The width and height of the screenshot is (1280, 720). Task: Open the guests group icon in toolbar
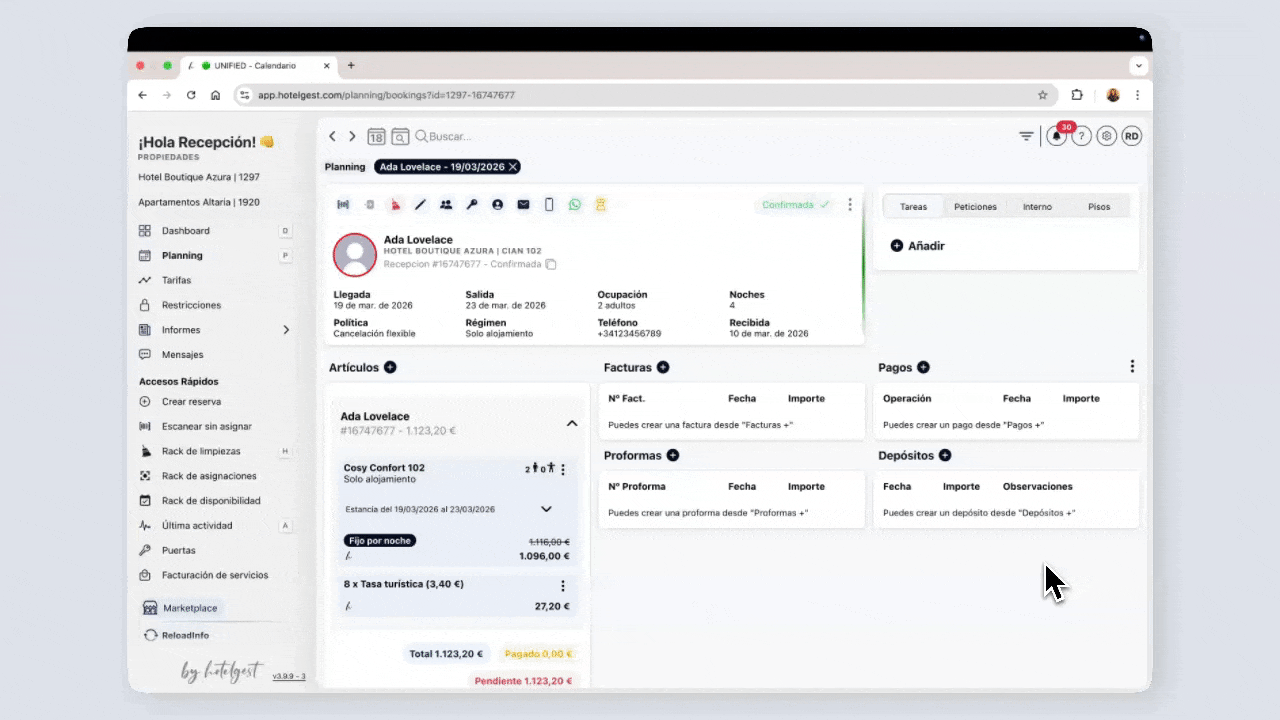[x=446, y=204]
